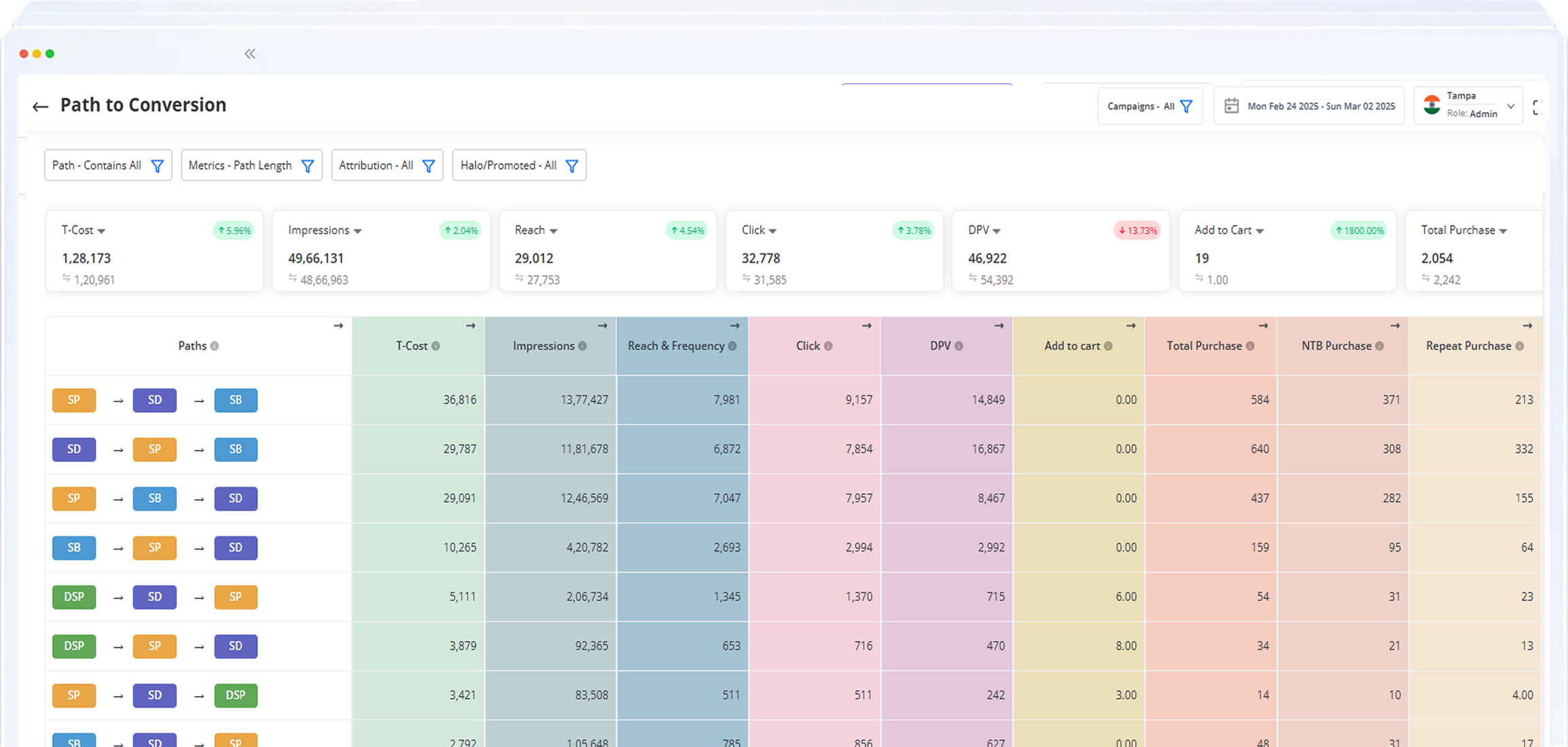Expand the T-Cost metric card dropdown
Screen dimensions: 1568x747
[x=101, y=232]
